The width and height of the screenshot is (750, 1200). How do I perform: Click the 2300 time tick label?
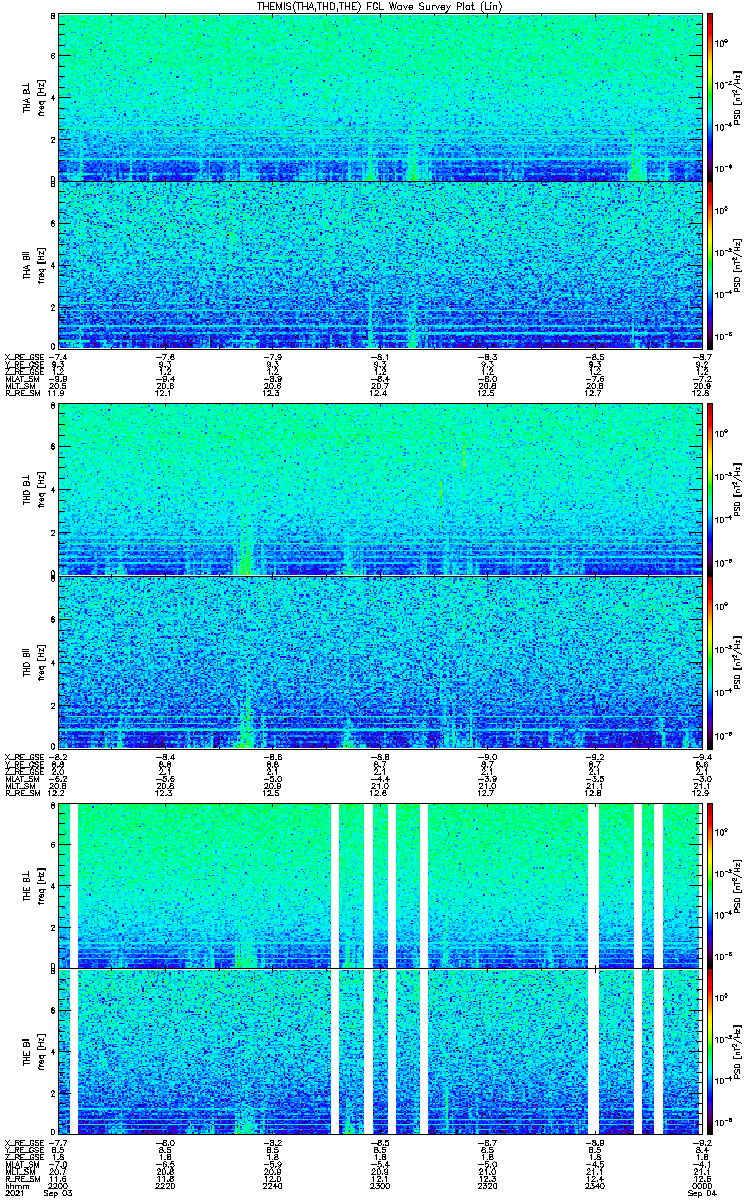tap(381, 1186)
